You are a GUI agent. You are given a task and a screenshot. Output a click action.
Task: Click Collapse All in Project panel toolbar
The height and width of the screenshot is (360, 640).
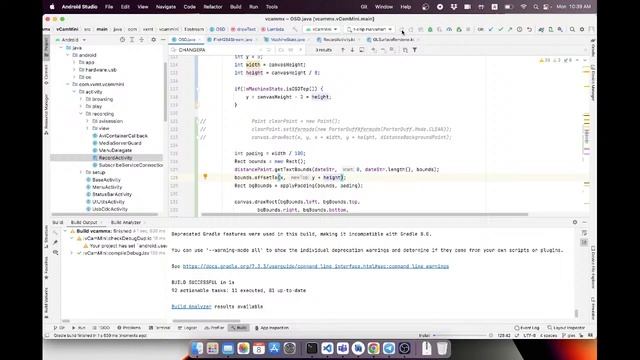[142, 40]
